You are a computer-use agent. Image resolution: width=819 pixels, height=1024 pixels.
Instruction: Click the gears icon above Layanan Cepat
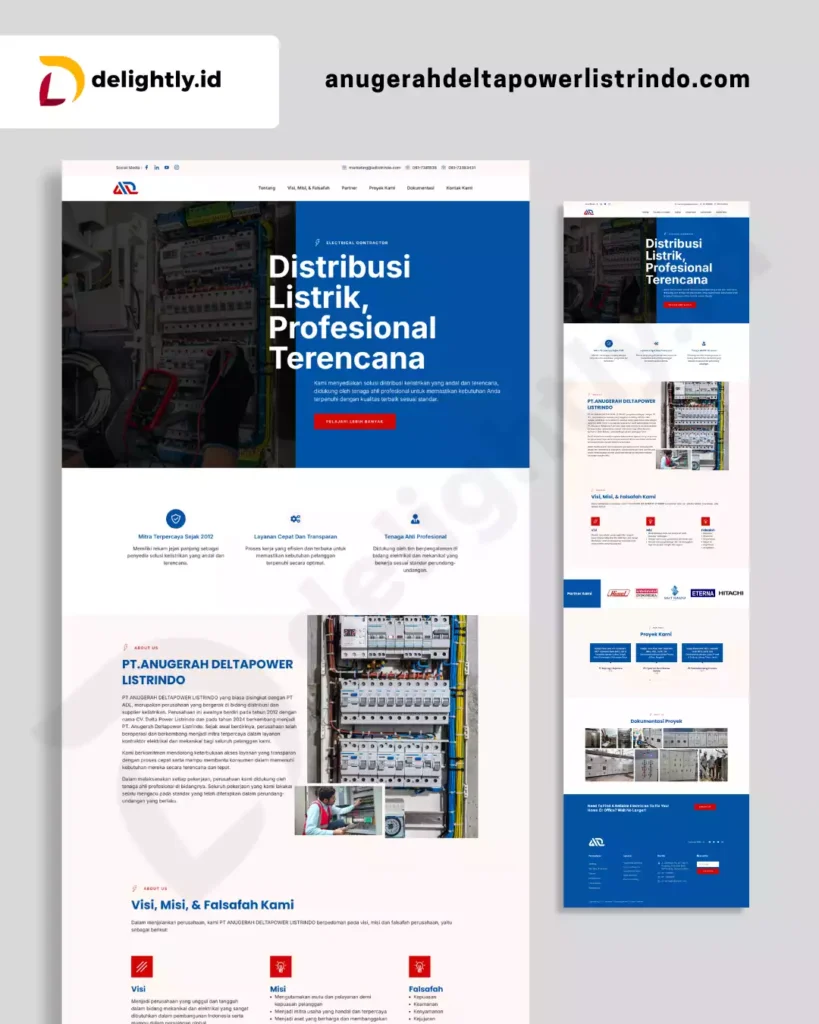[x=295, y=519]
